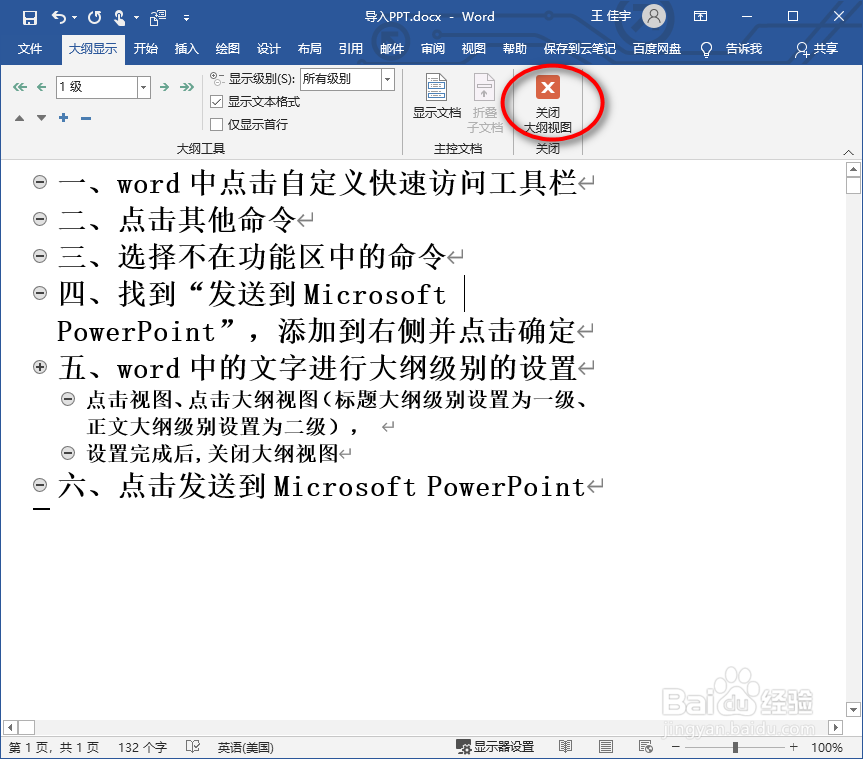Click the vertical scrollbar down arrow
Image resolution: width=863 pixels, height=759 pixels.
853,709
